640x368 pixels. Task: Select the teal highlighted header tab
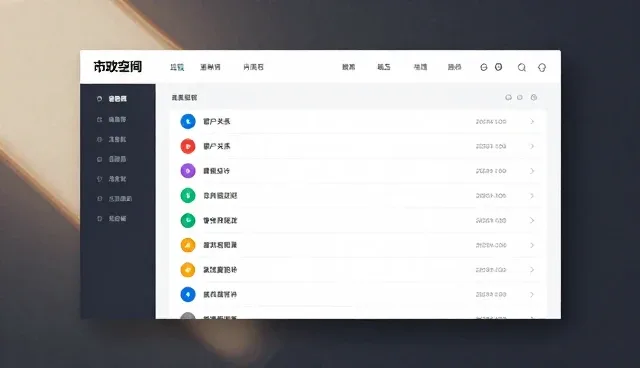(x=177, y=67)
